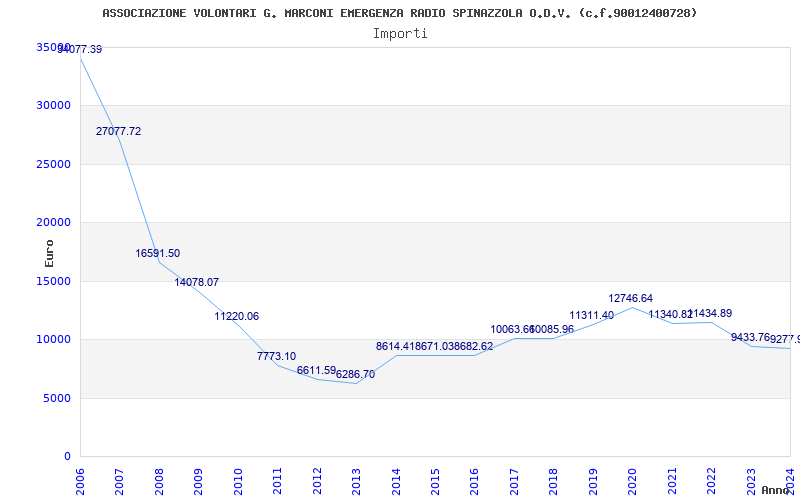Click the x-axis year 2008
This screenshot has height=500, width=800.
[x=159, y=481]
